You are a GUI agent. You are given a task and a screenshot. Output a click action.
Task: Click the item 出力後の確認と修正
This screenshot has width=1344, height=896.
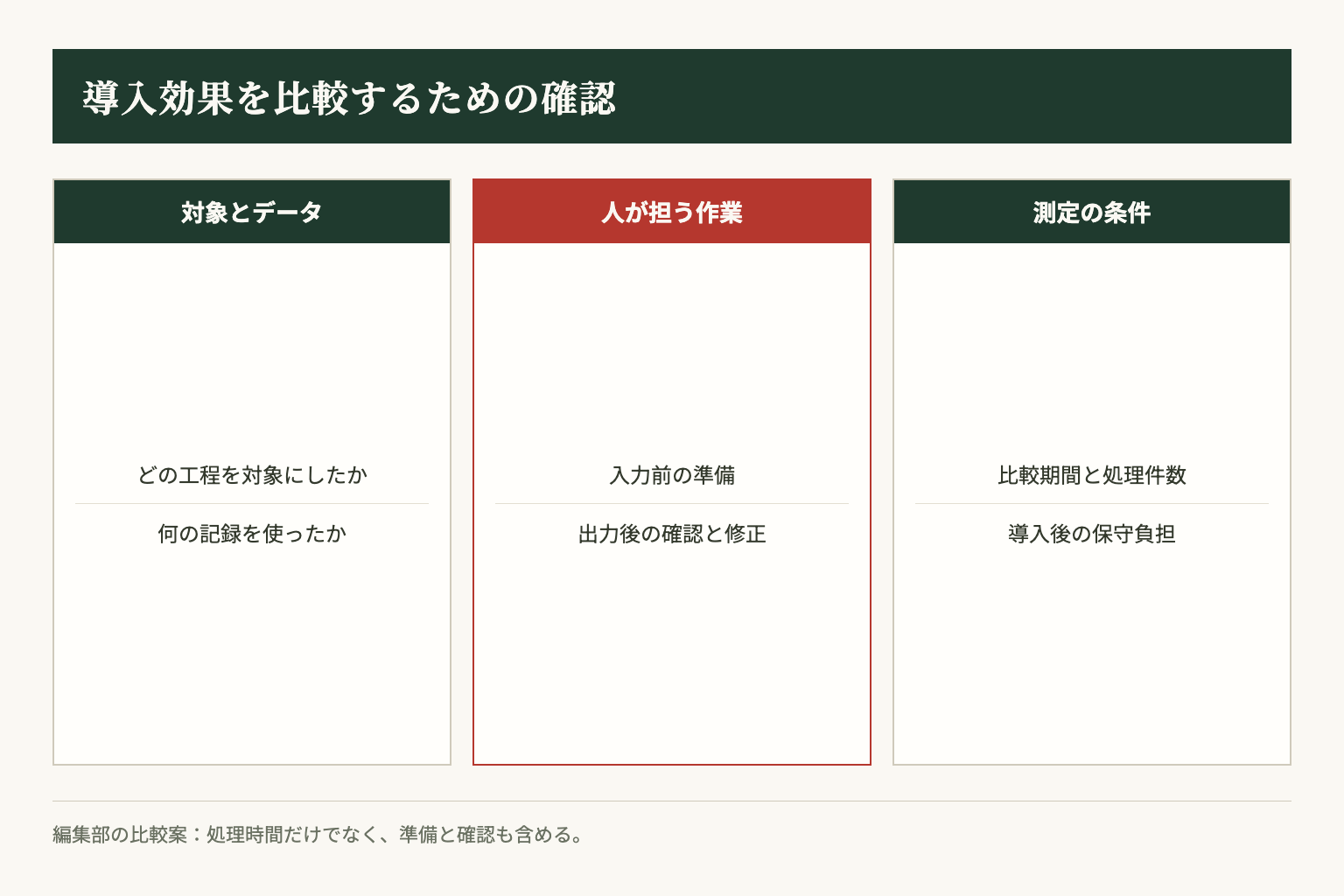[x=672, y=534]
